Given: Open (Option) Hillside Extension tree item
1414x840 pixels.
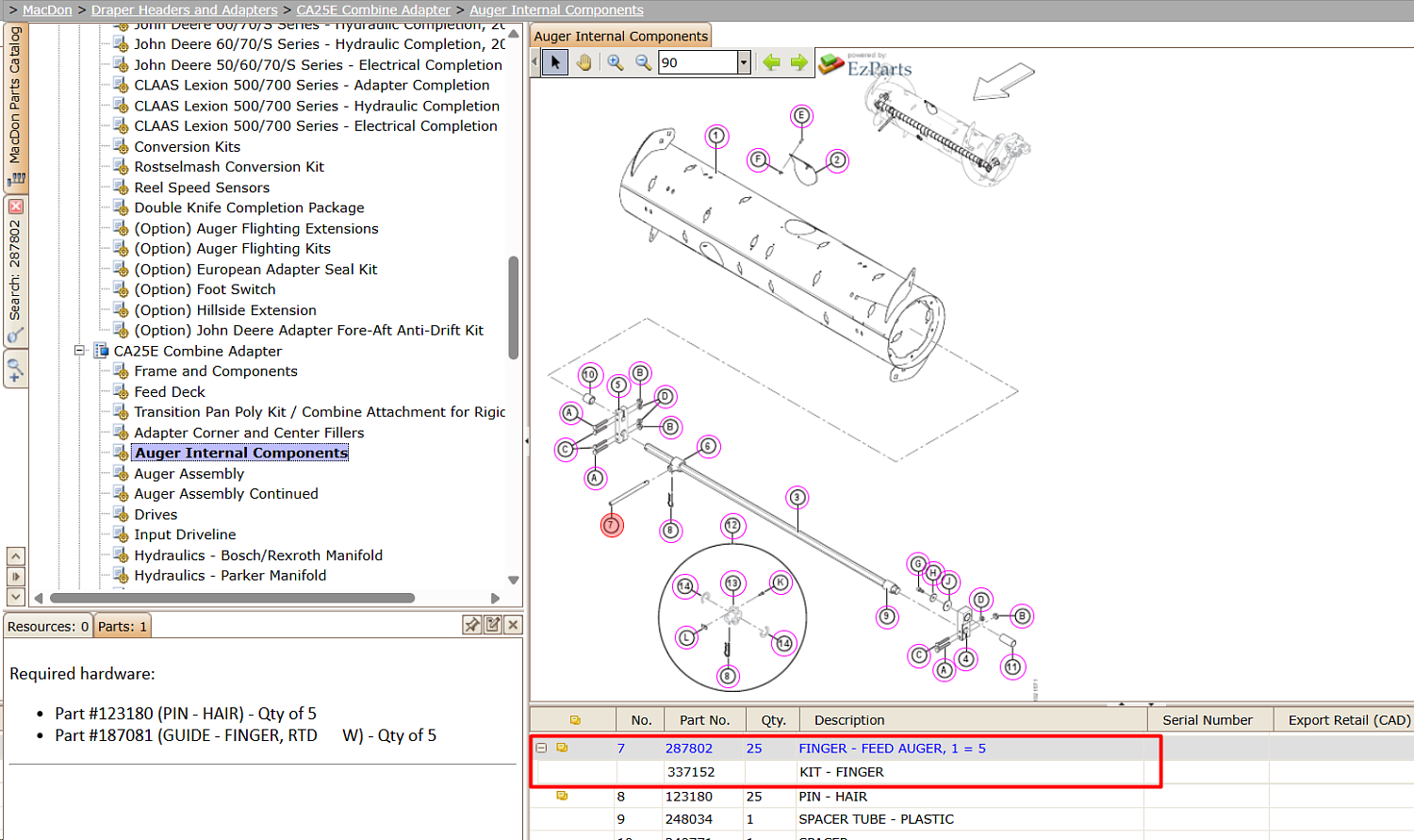Looking at the screenshot, I should [x=225, y=310].
